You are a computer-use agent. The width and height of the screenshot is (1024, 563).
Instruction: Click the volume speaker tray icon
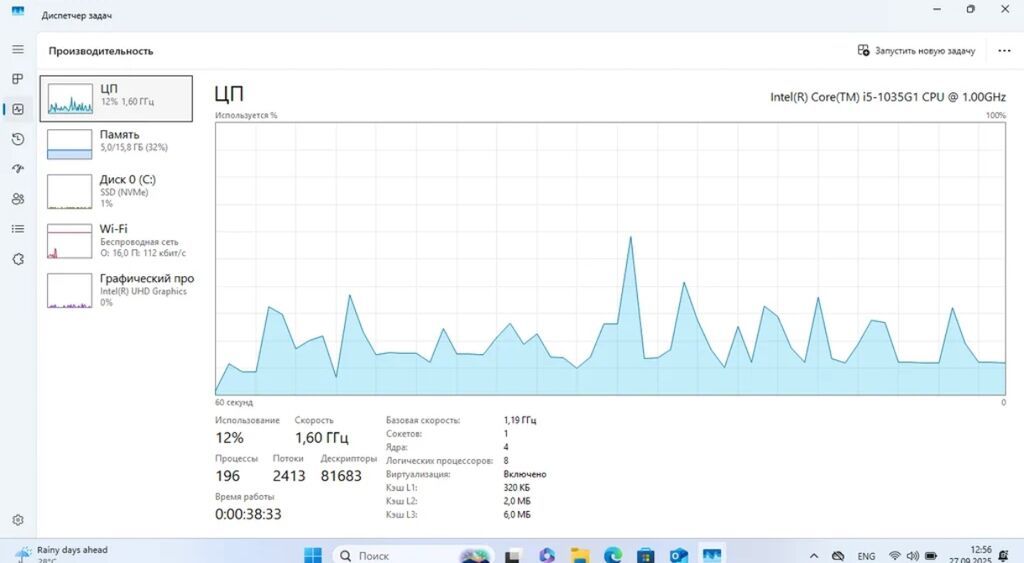[x=913, y=556]
